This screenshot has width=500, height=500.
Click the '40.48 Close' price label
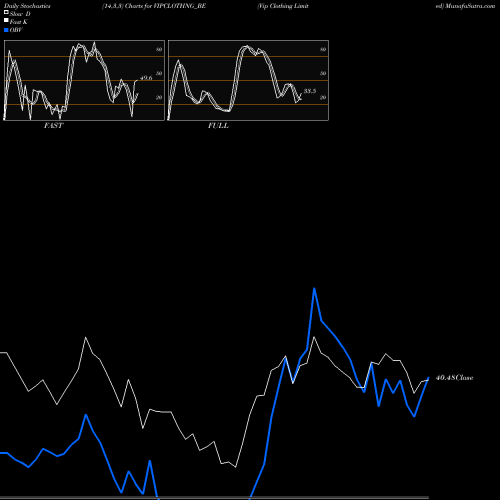point(454,378)
